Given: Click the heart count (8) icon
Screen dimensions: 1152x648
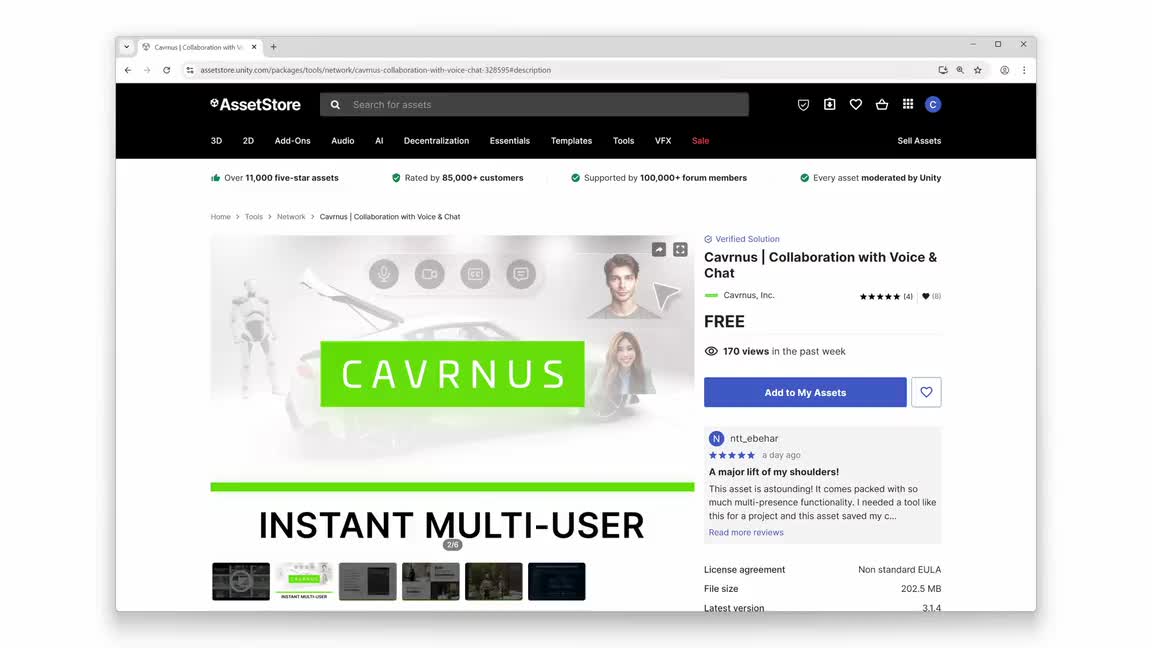Looking at the screenshot, I should click(931, 296).
